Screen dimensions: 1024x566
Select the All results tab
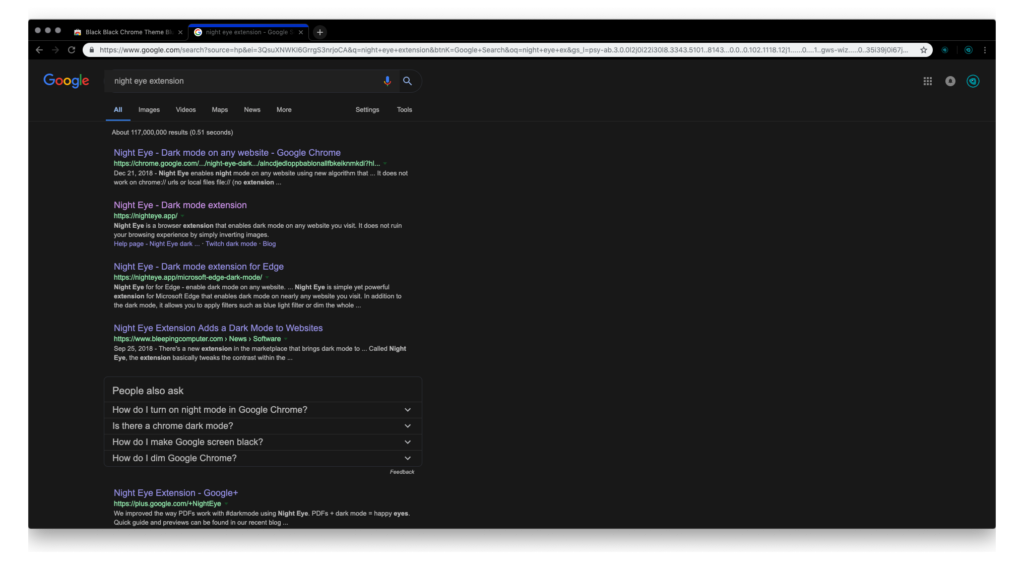(x=118, y=110)
